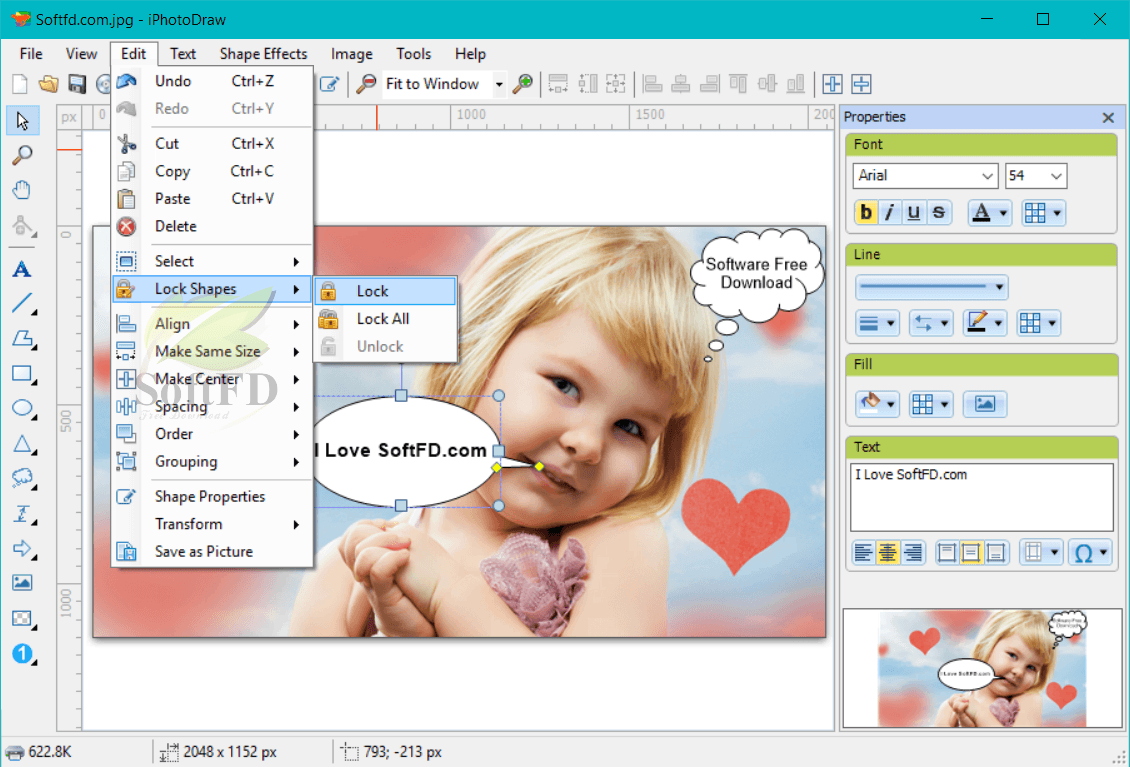Select the insert picture tool in toolbox
Screen dimensions: 1130x767
(22, 582)
